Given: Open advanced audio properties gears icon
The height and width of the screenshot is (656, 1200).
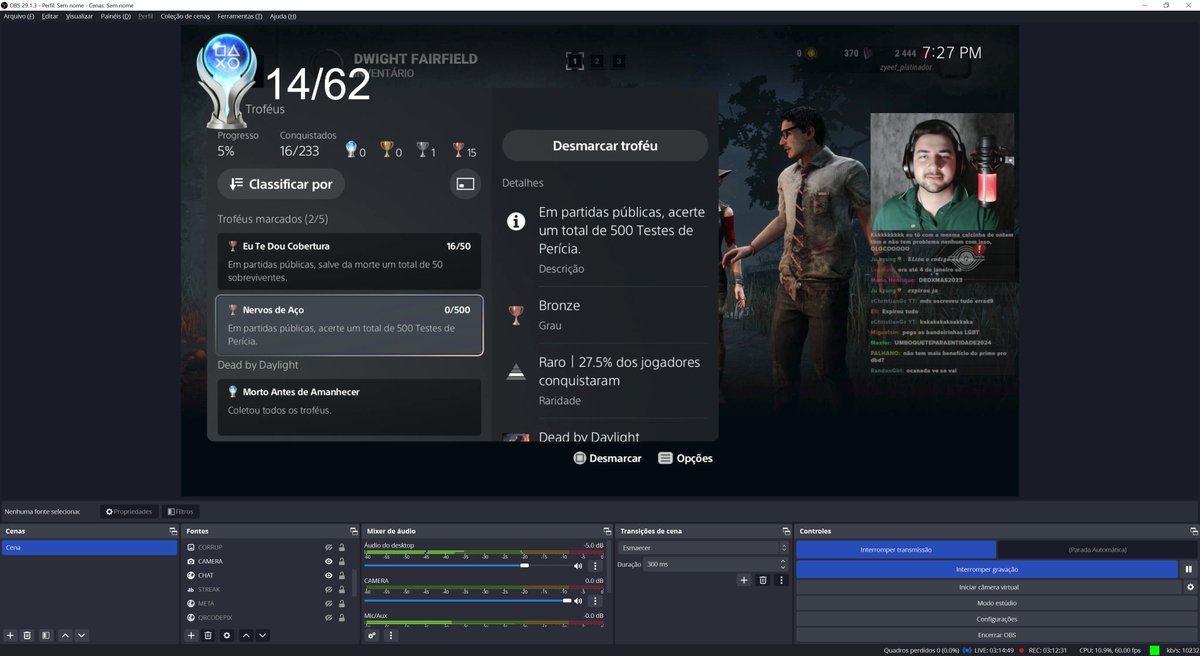Looking at the screenshot, I should point(372,635).
